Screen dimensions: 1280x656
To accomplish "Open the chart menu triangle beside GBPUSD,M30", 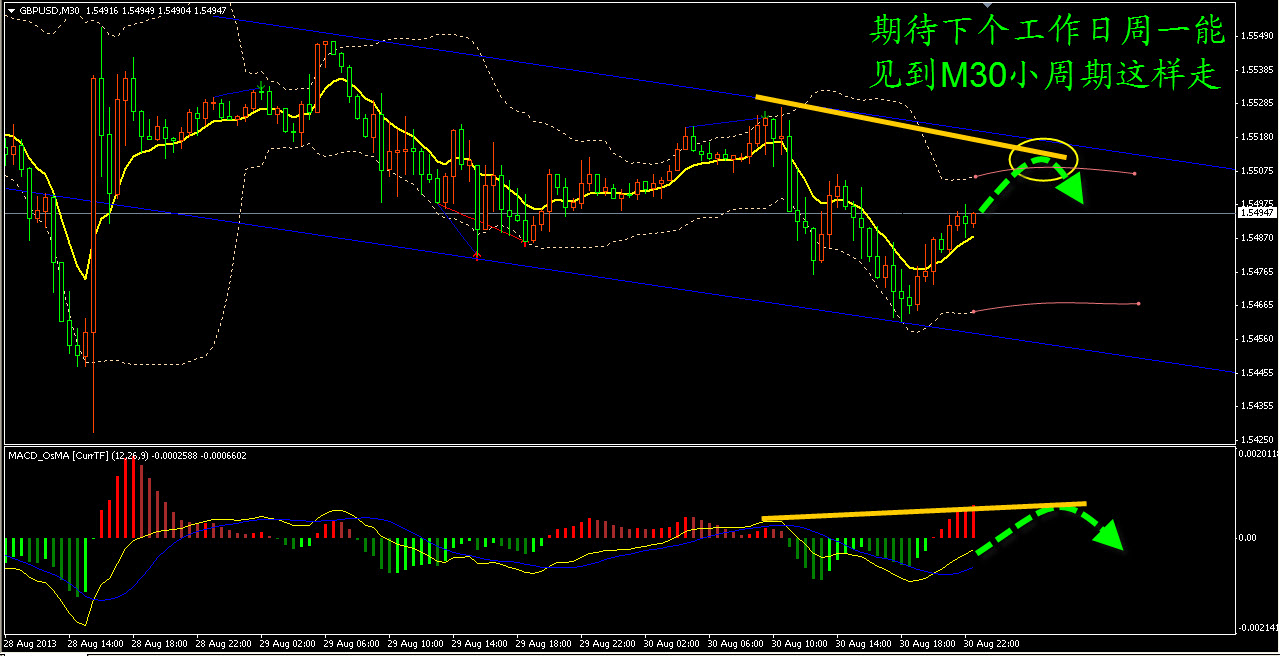I will (x=11, y=10).
